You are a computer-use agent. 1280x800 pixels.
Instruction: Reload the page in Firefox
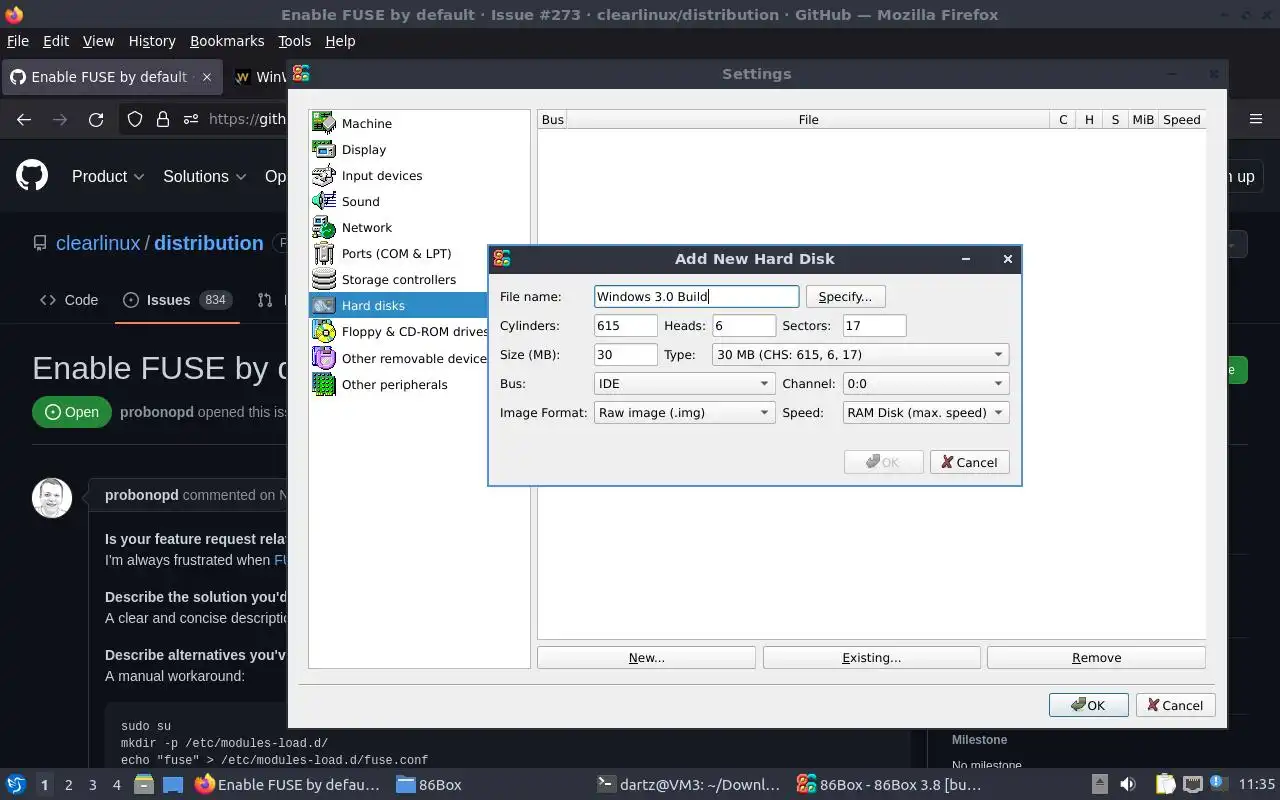(96, 119)
